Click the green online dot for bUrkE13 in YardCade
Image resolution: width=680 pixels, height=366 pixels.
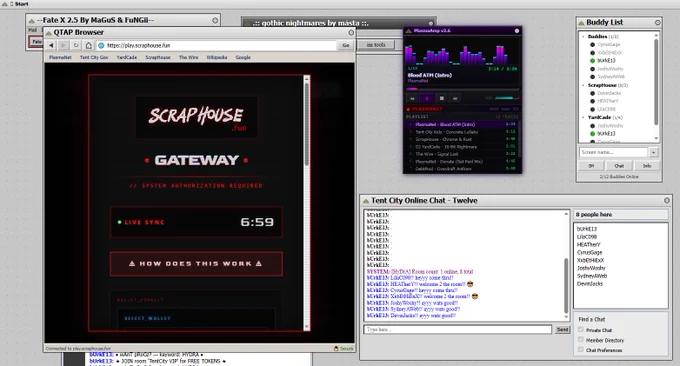(592, 134)
